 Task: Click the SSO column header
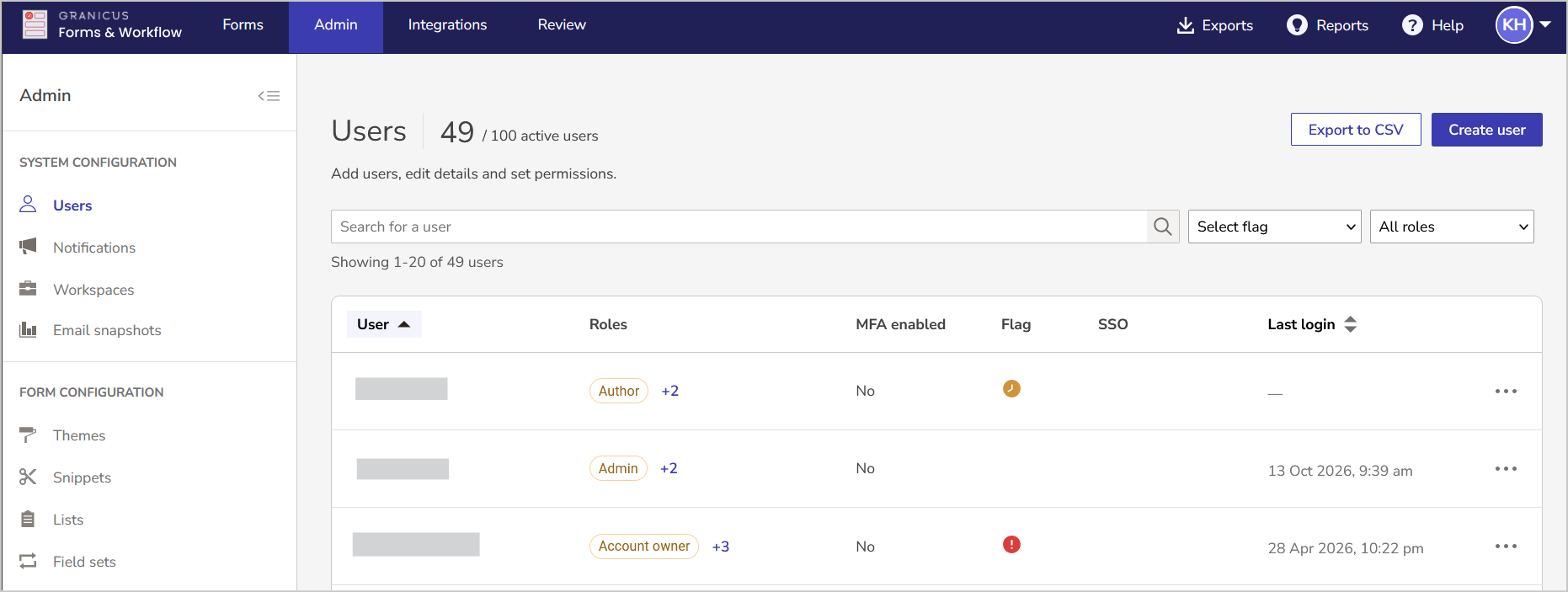[x=1112, y=324]
